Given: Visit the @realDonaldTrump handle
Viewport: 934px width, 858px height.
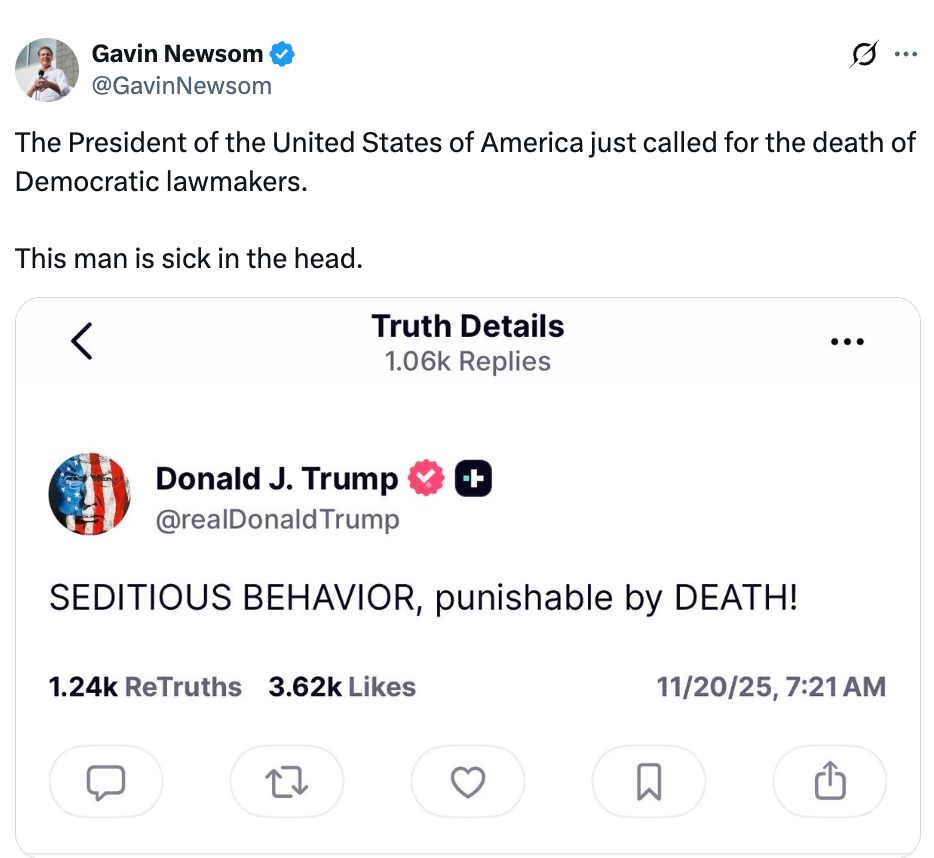Looking at the screenshot, I should (277, 519).
